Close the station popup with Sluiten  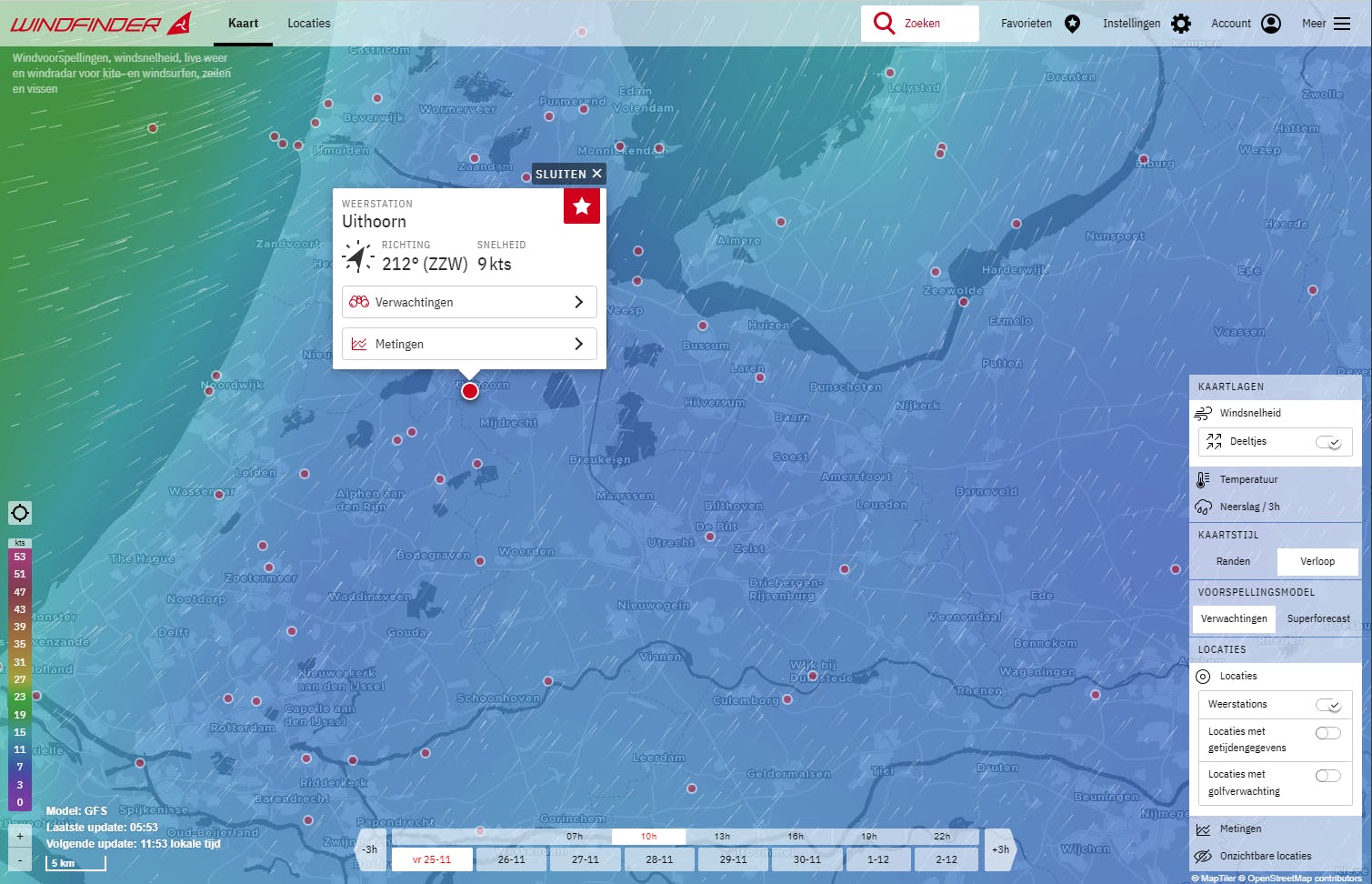(568, 174)
